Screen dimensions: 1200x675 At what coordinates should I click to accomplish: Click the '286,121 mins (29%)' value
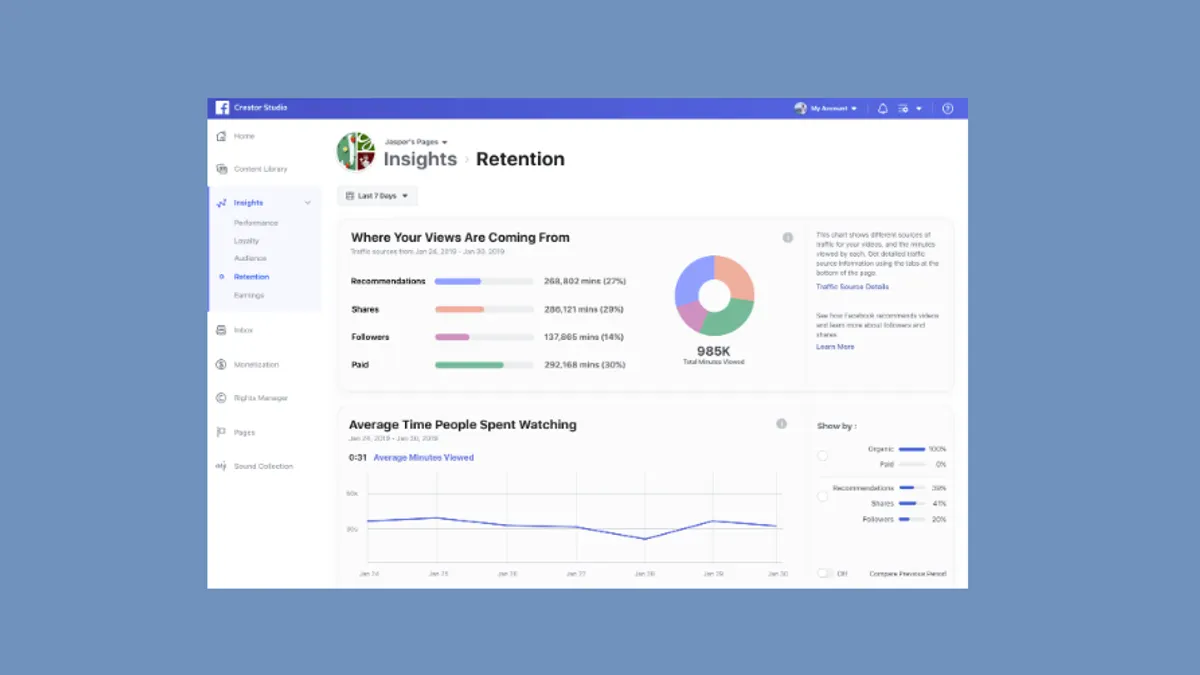tap(584, 310)
